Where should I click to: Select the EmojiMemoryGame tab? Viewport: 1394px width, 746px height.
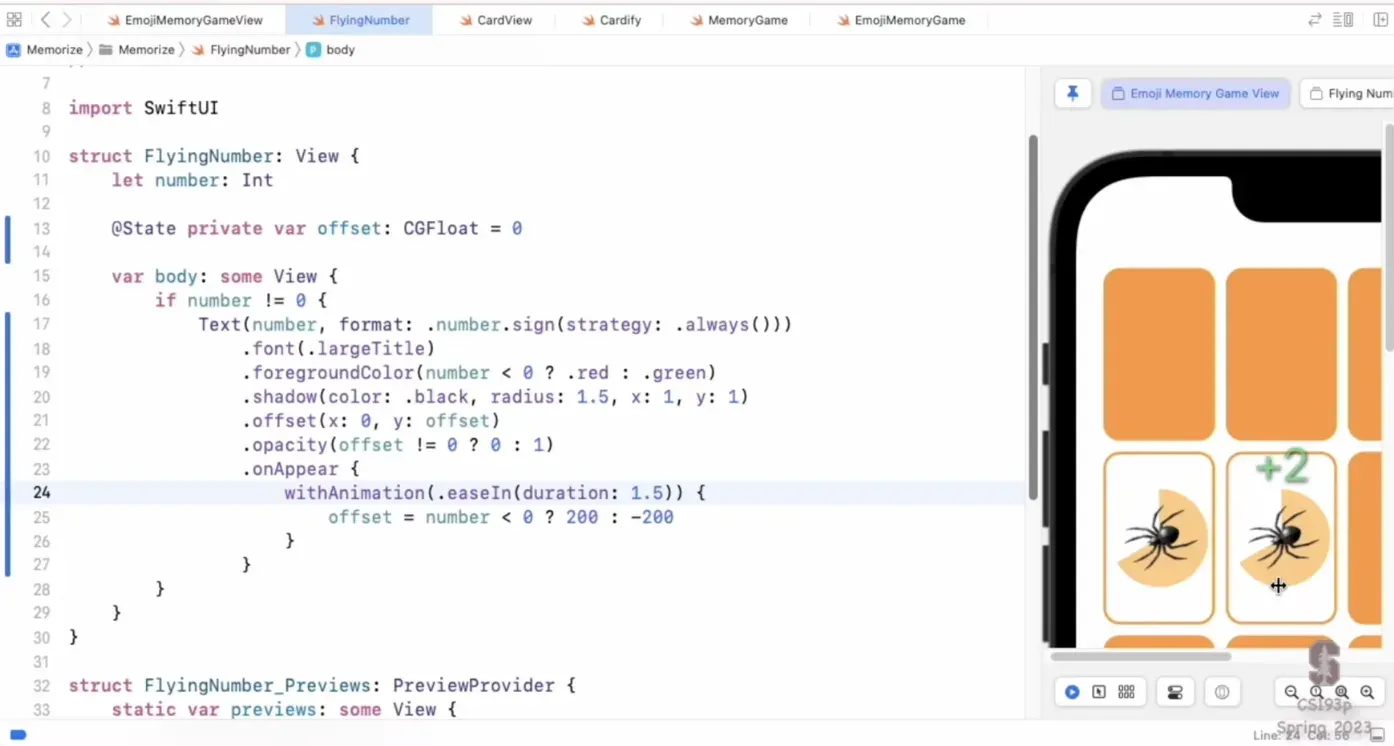tap(901, 20)
